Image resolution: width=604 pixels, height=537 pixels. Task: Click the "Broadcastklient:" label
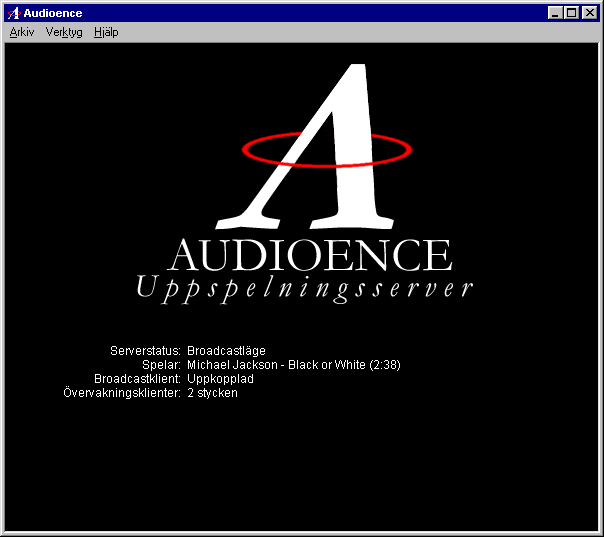click(137, 379)
